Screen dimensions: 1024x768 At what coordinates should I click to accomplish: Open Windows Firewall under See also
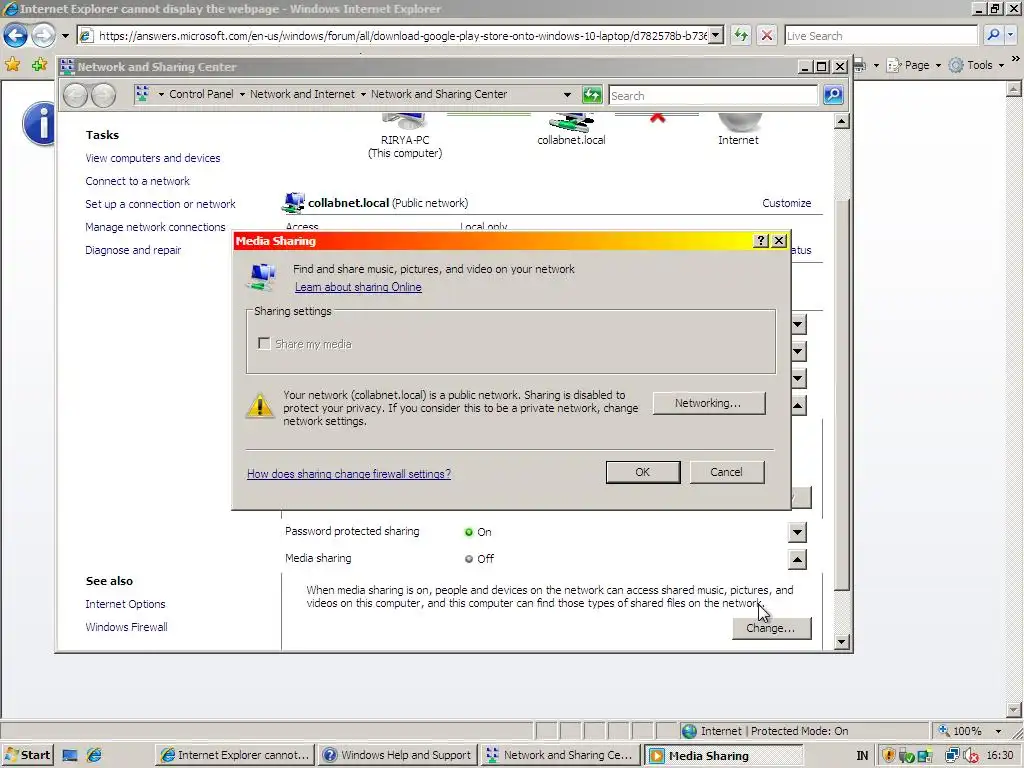click(126, 627)
